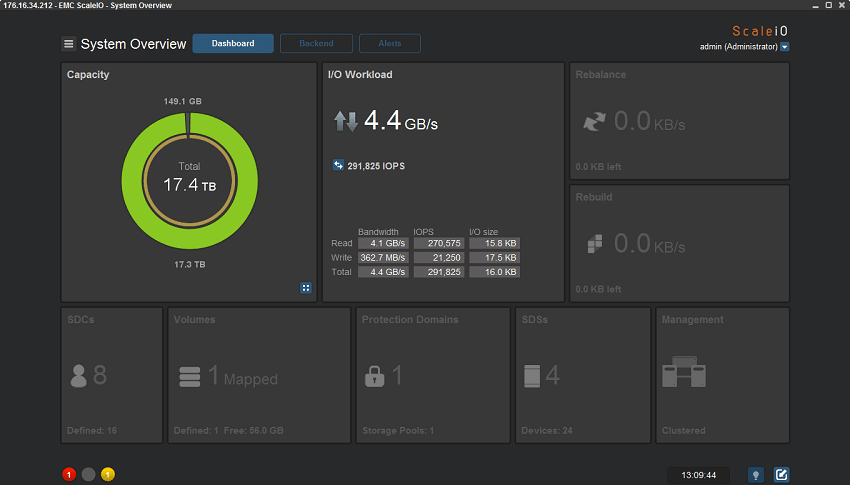This screenshot has height=485, width=850.
Task: Switch to the Backend tab
Action: click(x=316, y=43)
